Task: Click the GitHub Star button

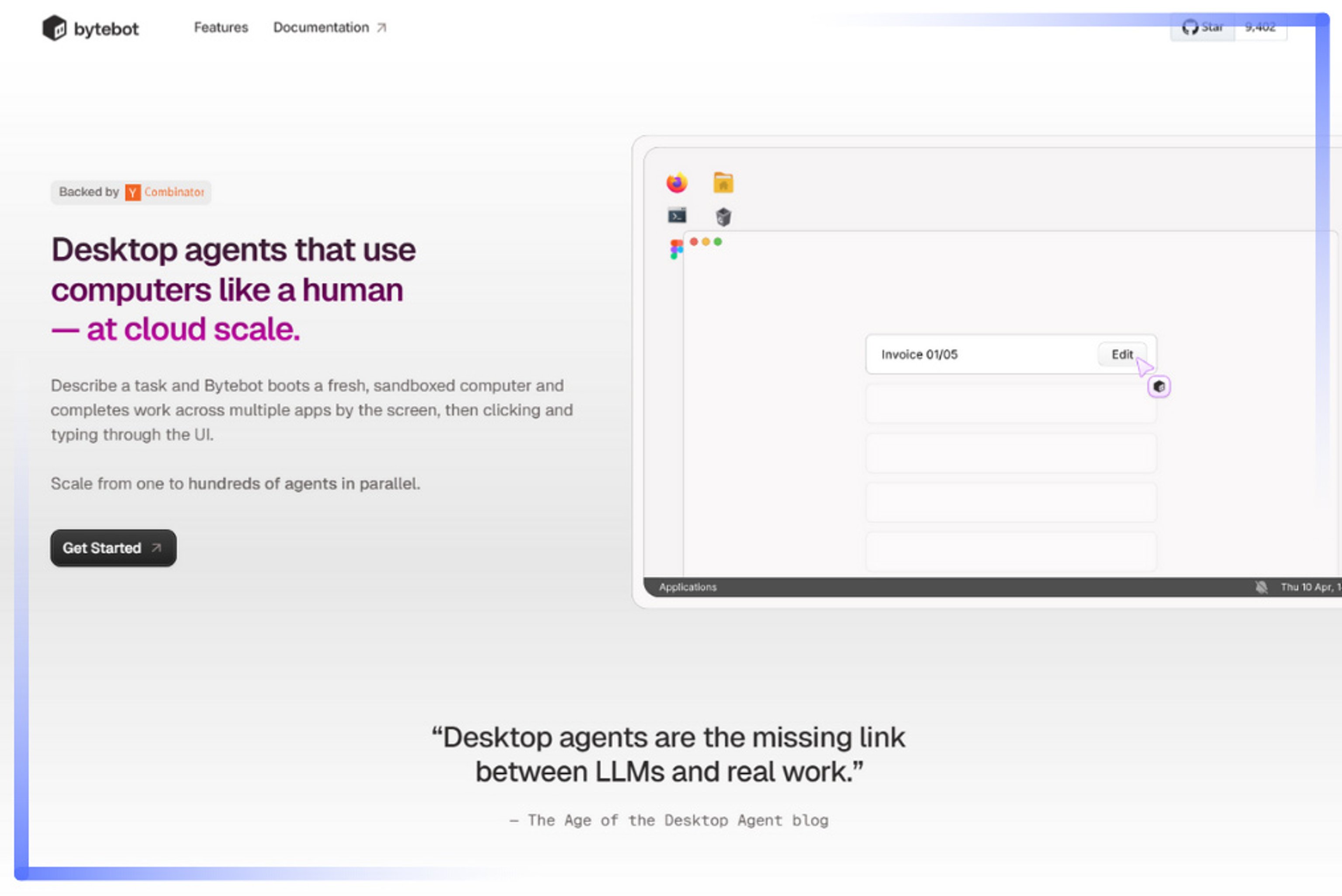Action: pos(1203,27)
